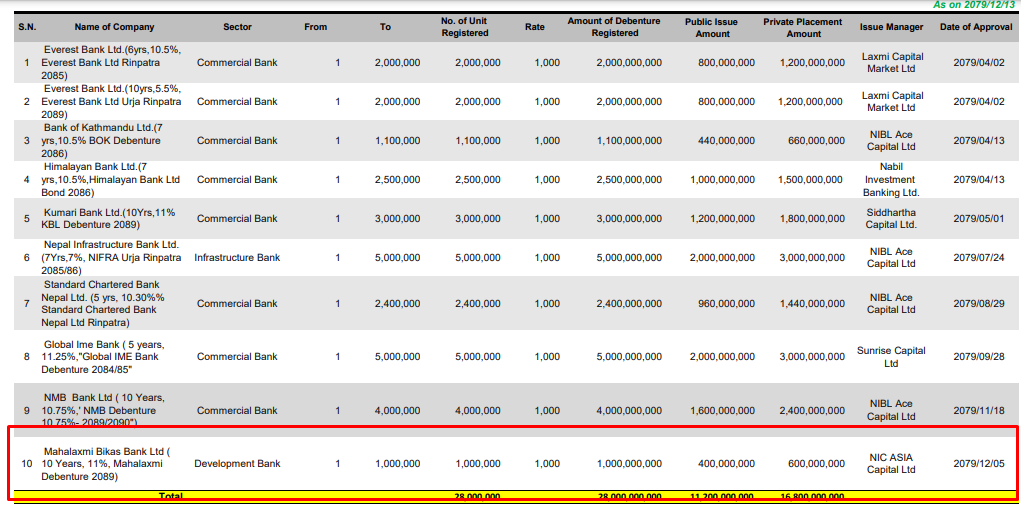
Task: Click the approval date 2079/12/05
Action: point(979,464)
